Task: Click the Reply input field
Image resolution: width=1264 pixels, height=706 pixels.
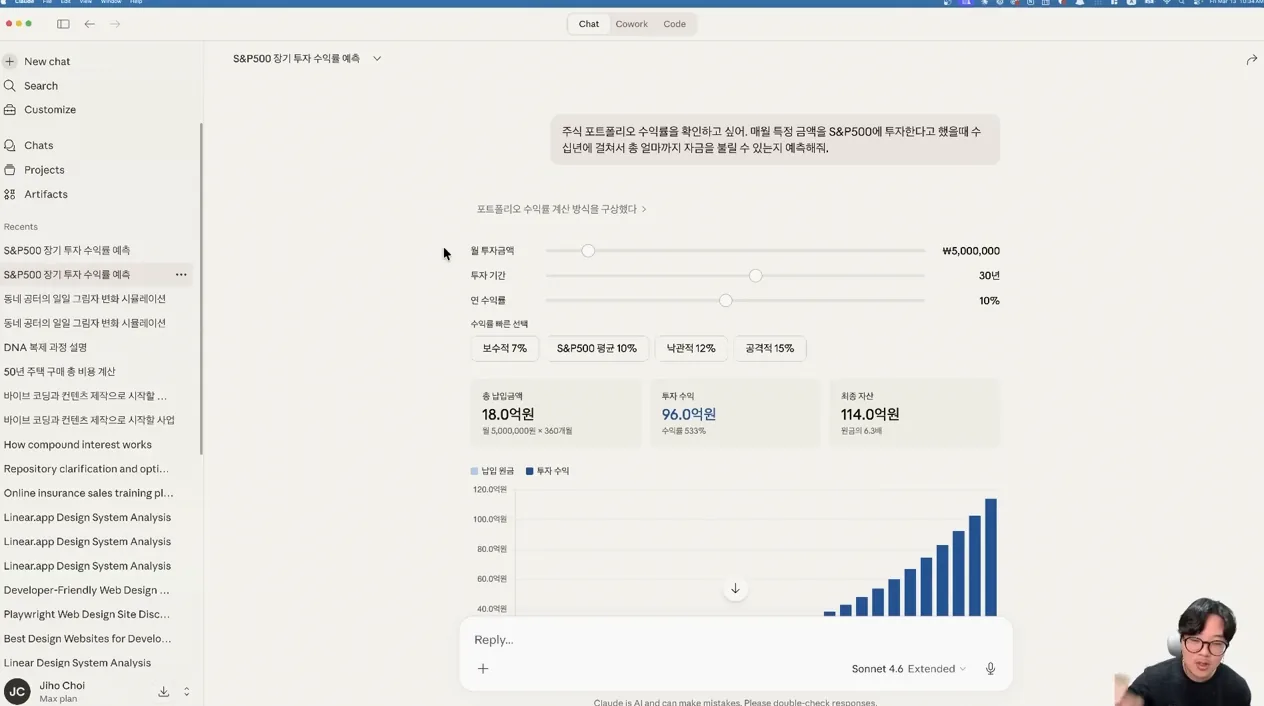Action: pos(735,640)
